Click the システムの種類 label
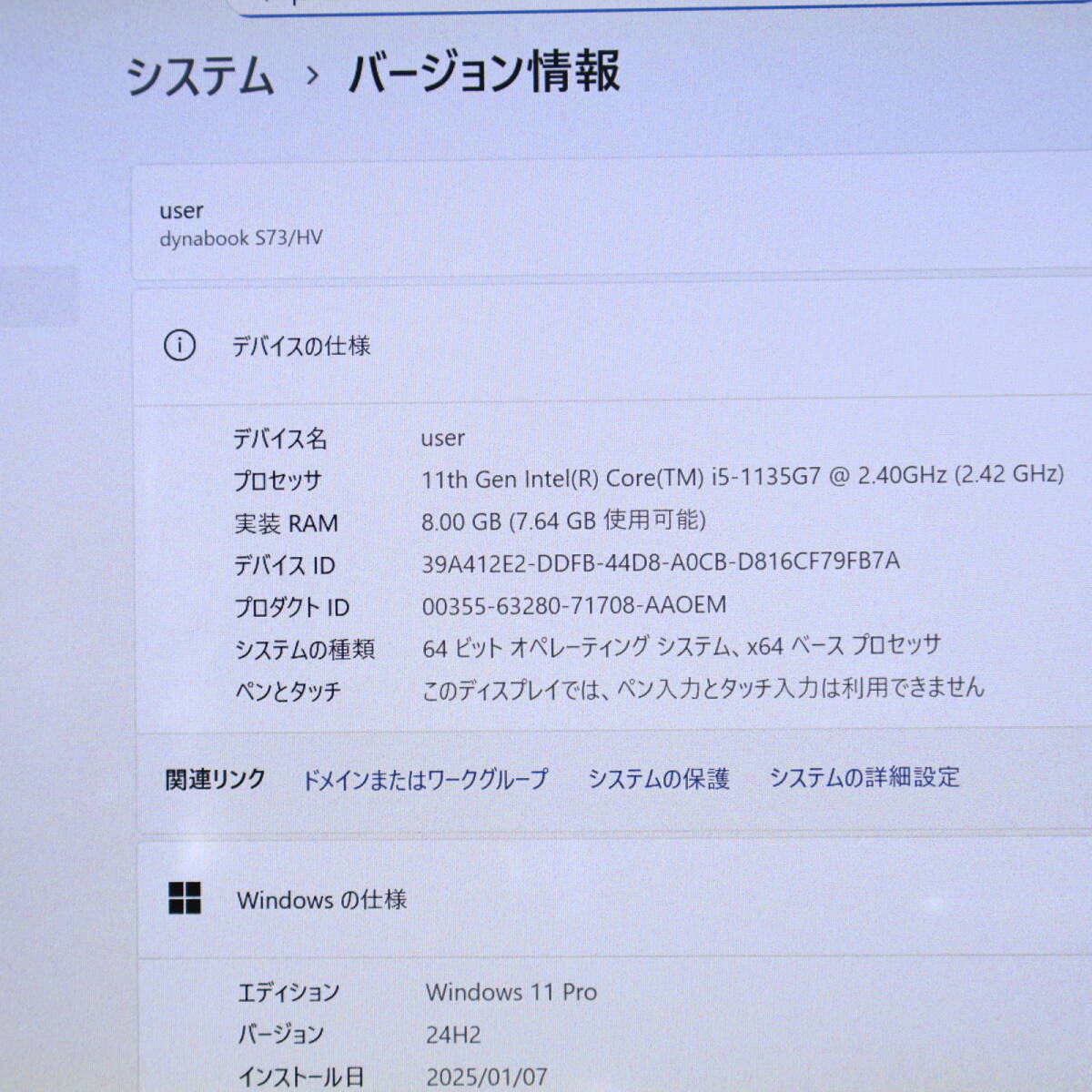1092x1092 pixels. pyautogui.click(x=305, y=649)
